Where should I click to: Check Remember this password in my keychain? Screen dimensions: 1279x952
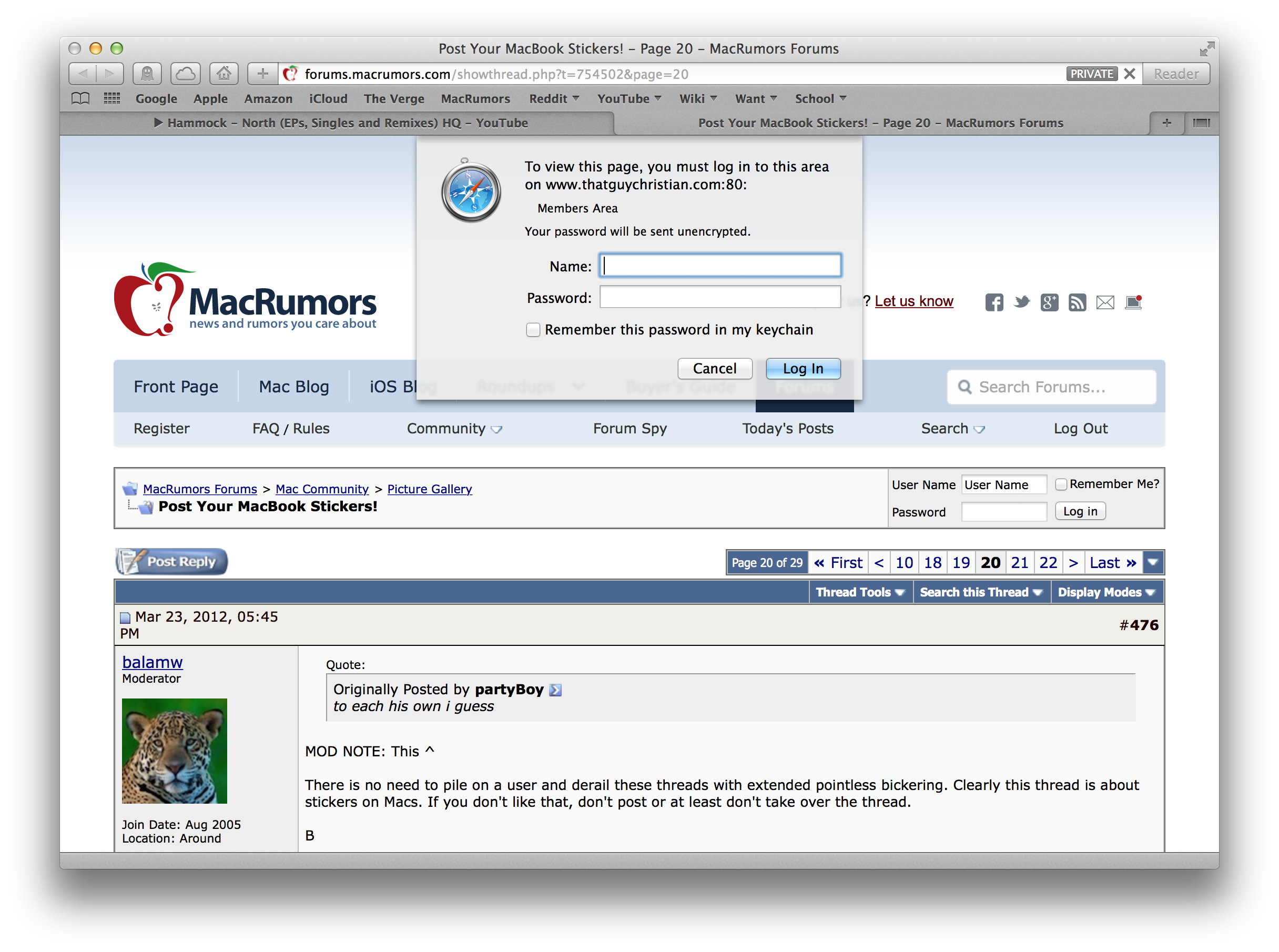pos(533,330)
